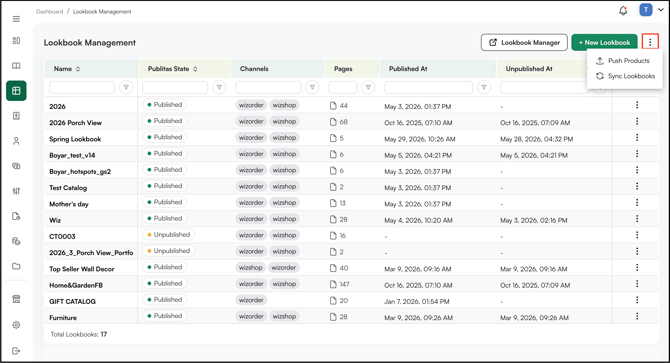The width and height of the screenshot is (670, 363).
Task: Open row actions for Boyar_test_v14
Action: [x=637, y=154]
